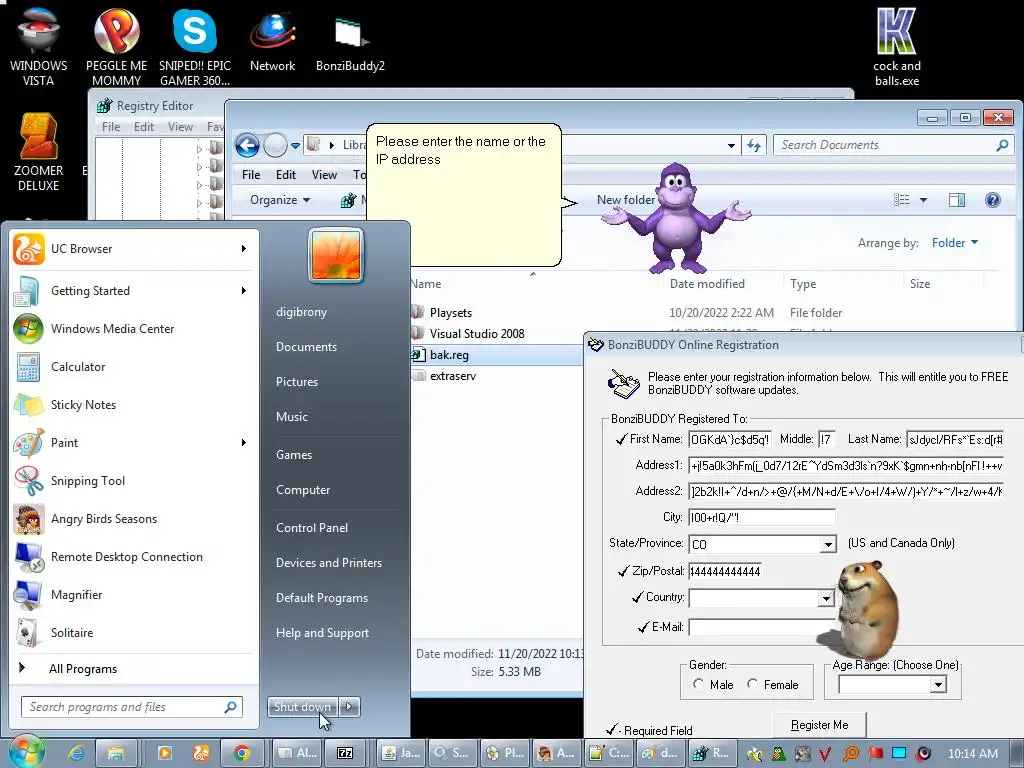Open Windows Explorer folder taskbar icon
This screenshot has width=1024, height=768.
click(x=116, y=753)
